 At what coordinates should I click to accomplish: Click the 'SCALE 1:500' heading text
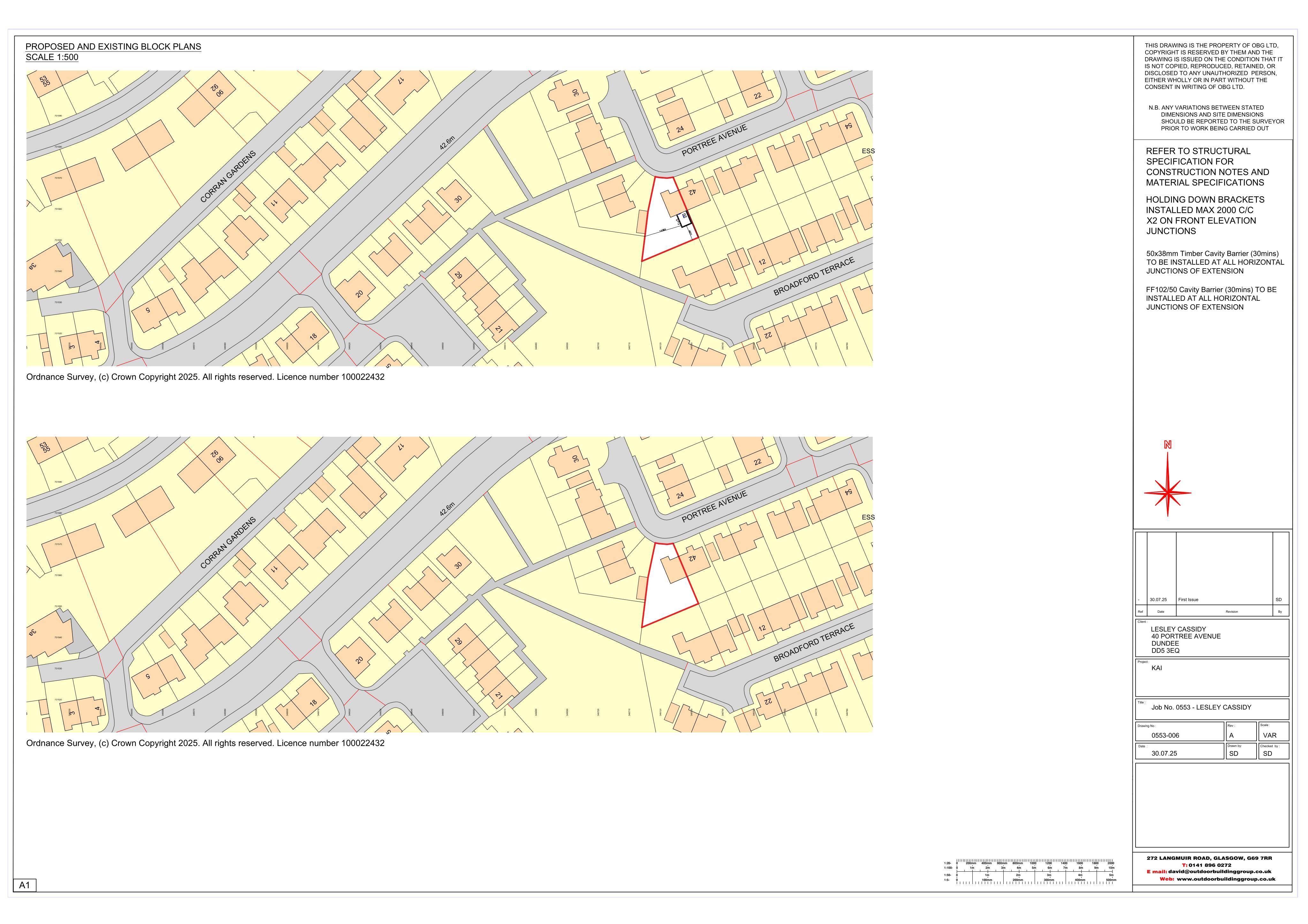(x=52, y=57)
